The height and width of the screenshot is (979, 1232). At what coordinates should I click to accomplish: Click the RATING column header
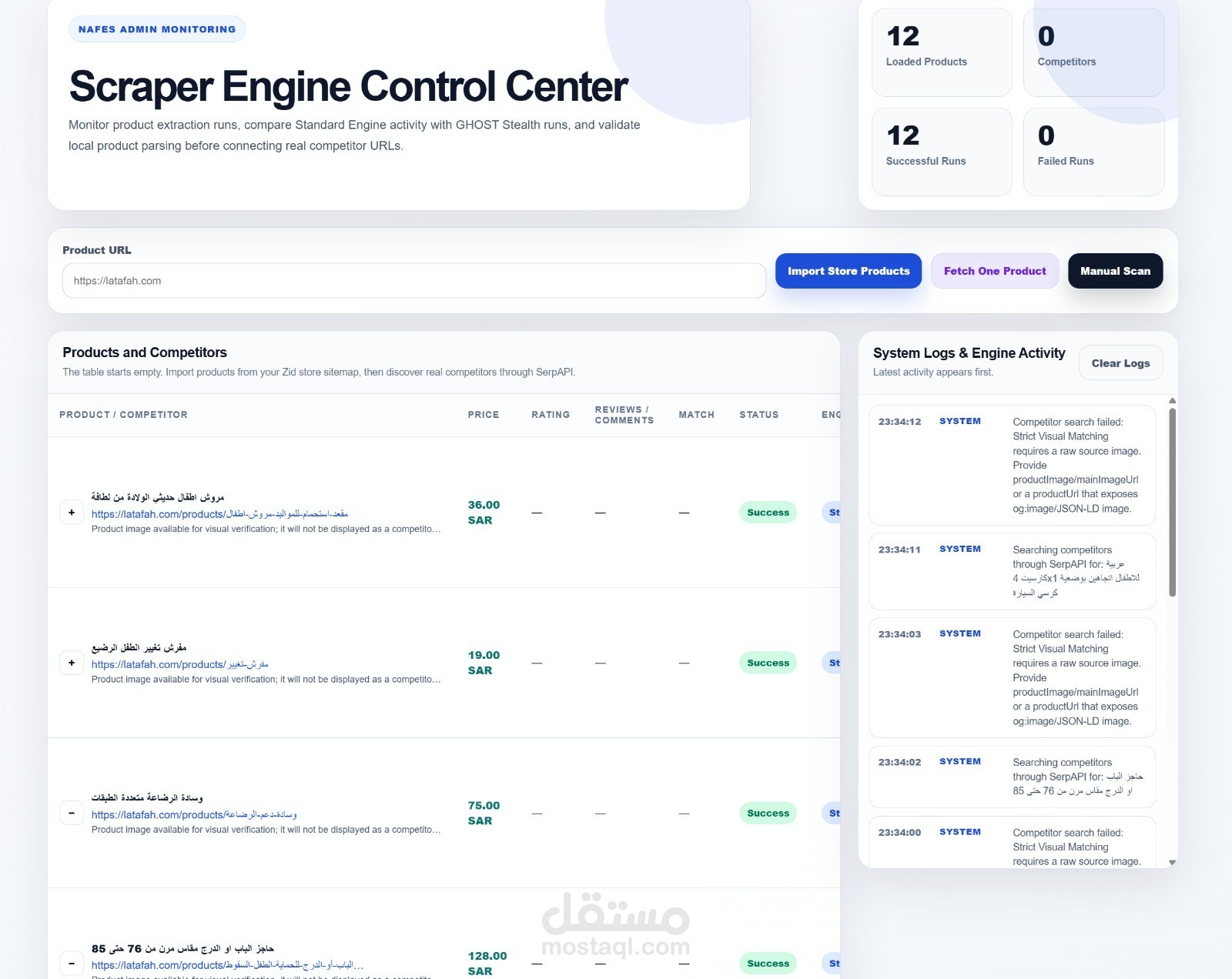click(551, 415)
